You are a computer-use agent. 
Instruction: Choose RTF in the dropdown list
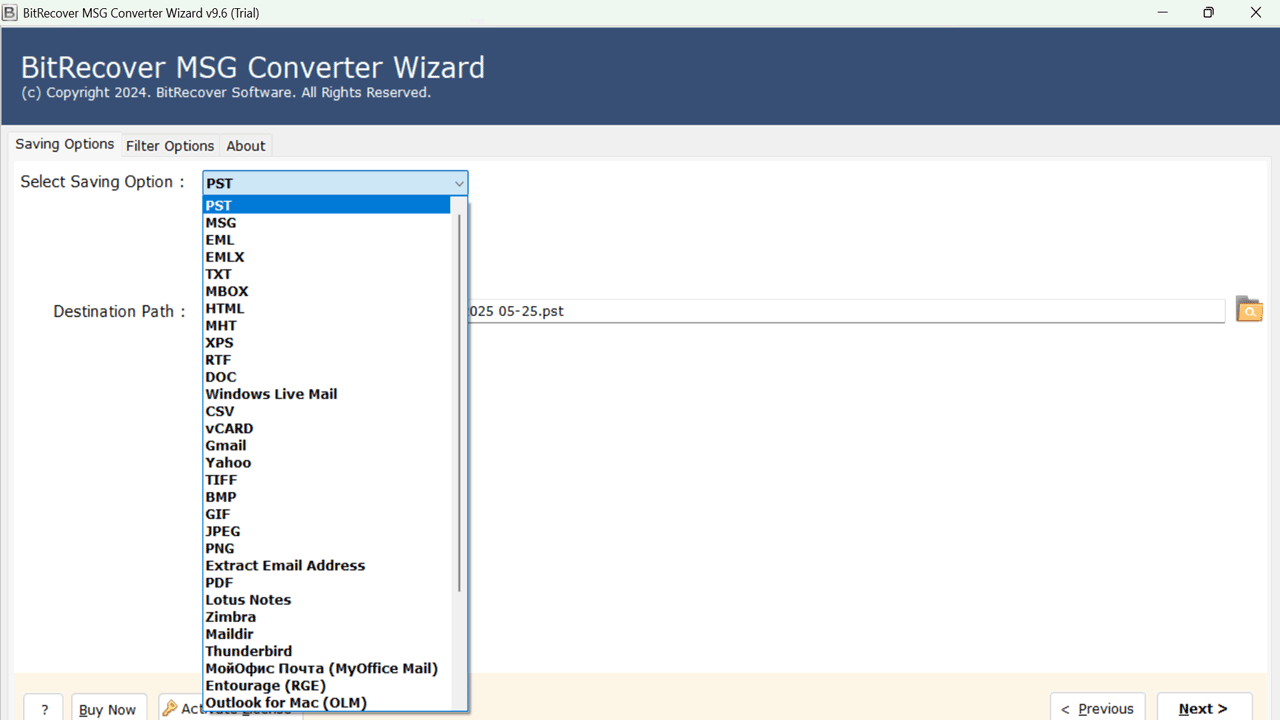327,360
